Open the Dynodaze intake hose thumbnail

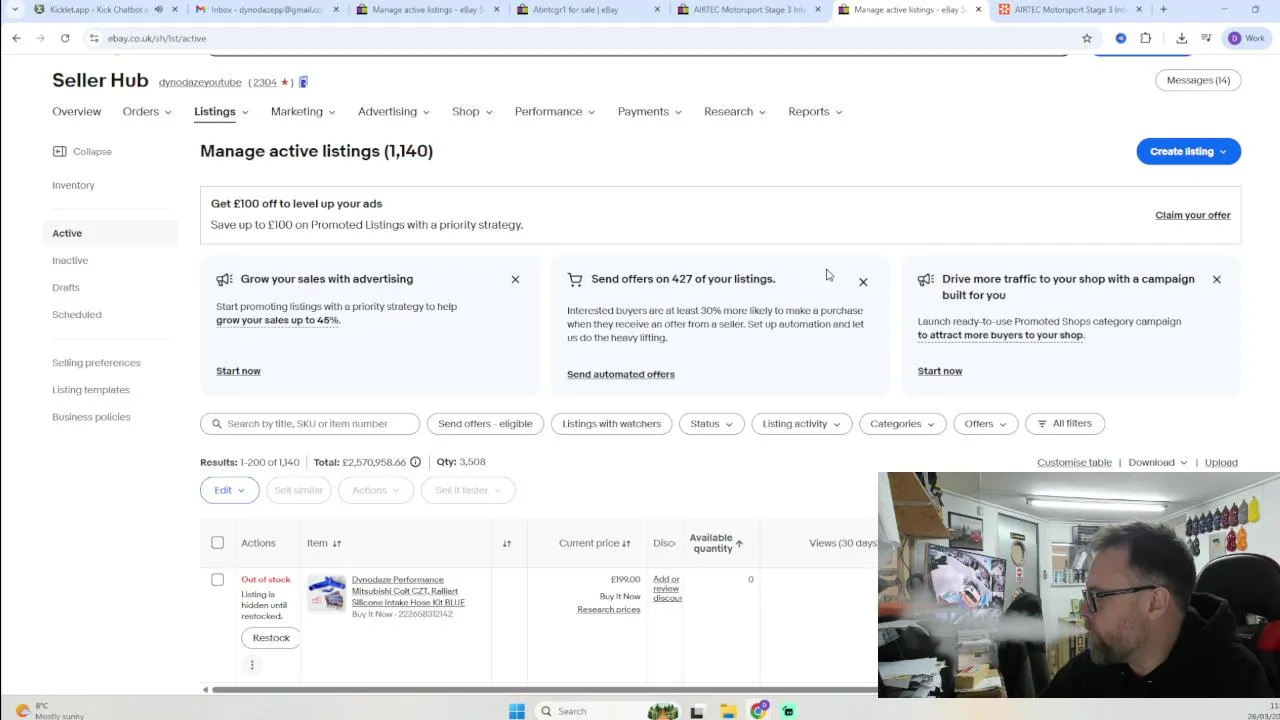327,593
